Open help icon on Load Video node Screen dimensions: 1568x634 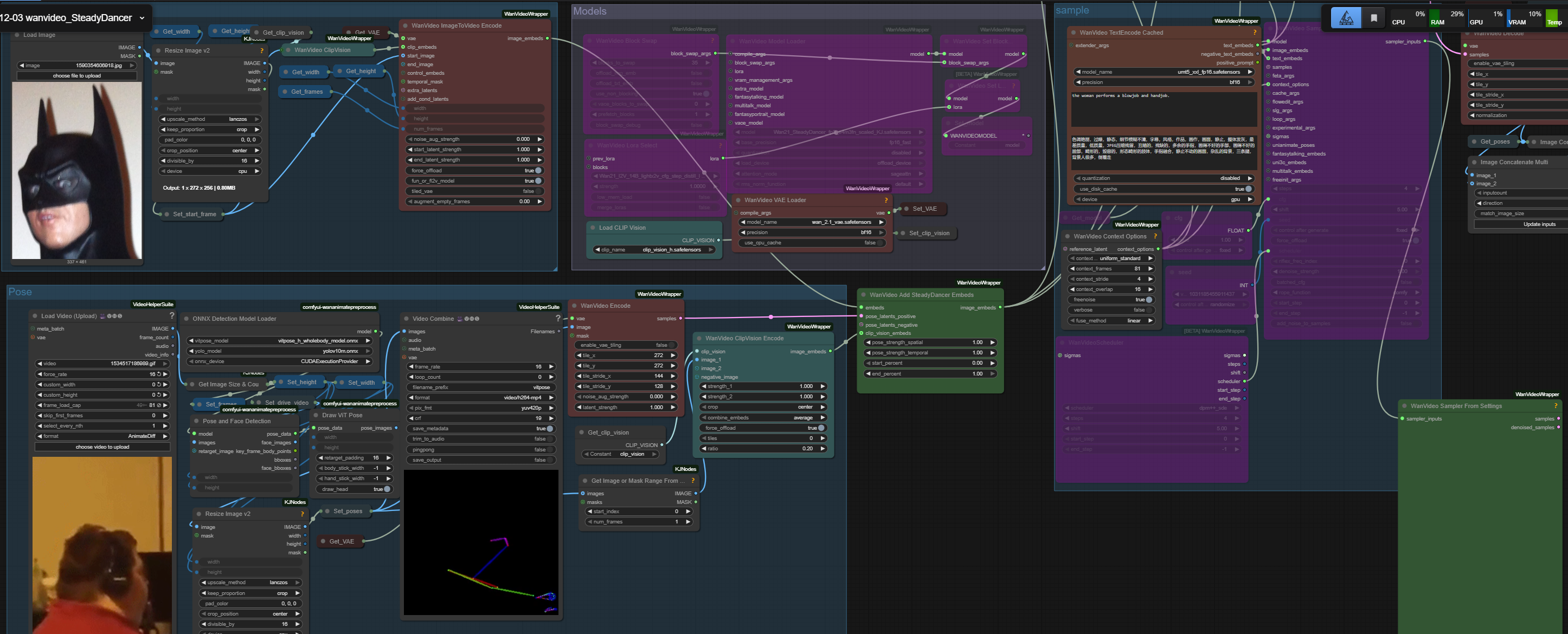(172, 316)
